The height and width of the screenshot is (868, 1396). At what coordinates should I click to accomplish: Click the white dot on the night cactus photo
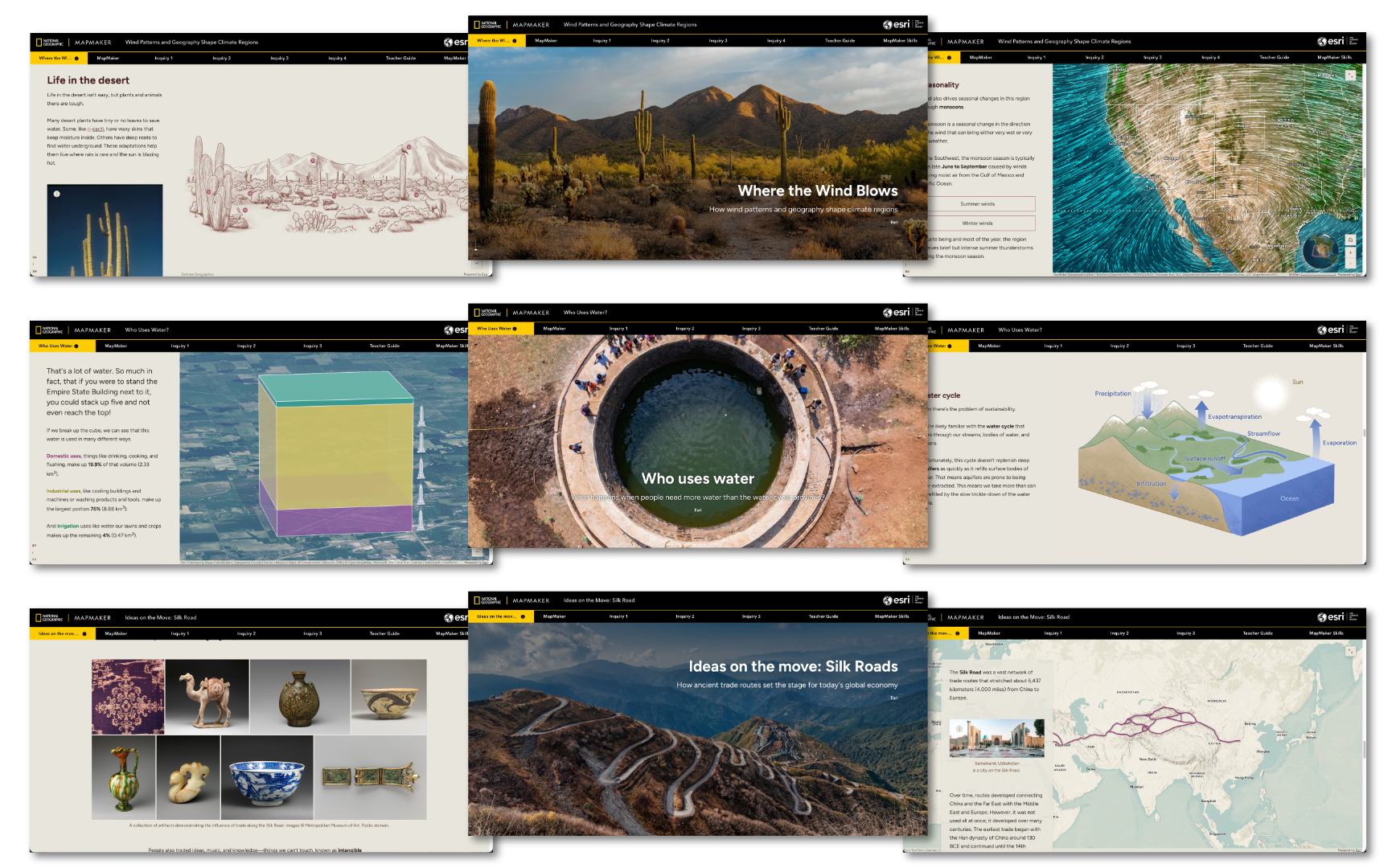[x=56, y=194]
